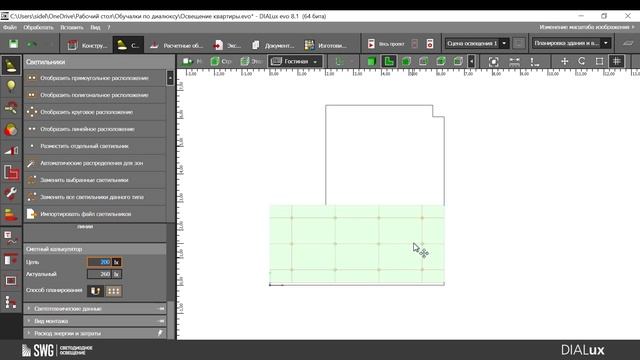Open the energy consumption layers sidebar tool
The image size is (640, 360).
11,215
